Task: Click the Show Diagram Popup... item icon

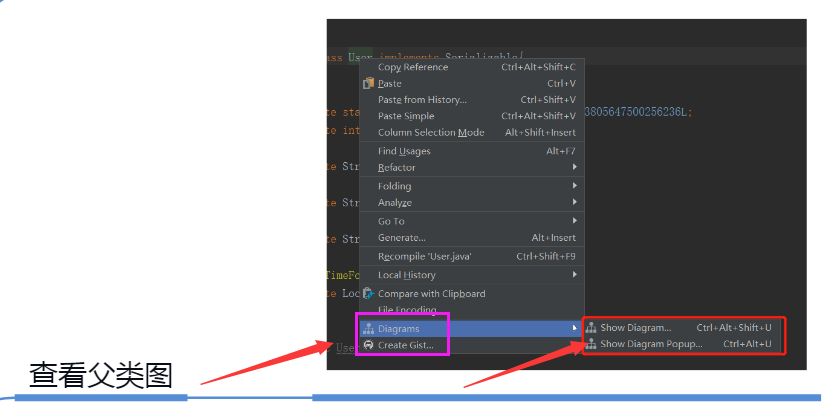Action: [x=591, y=344]
